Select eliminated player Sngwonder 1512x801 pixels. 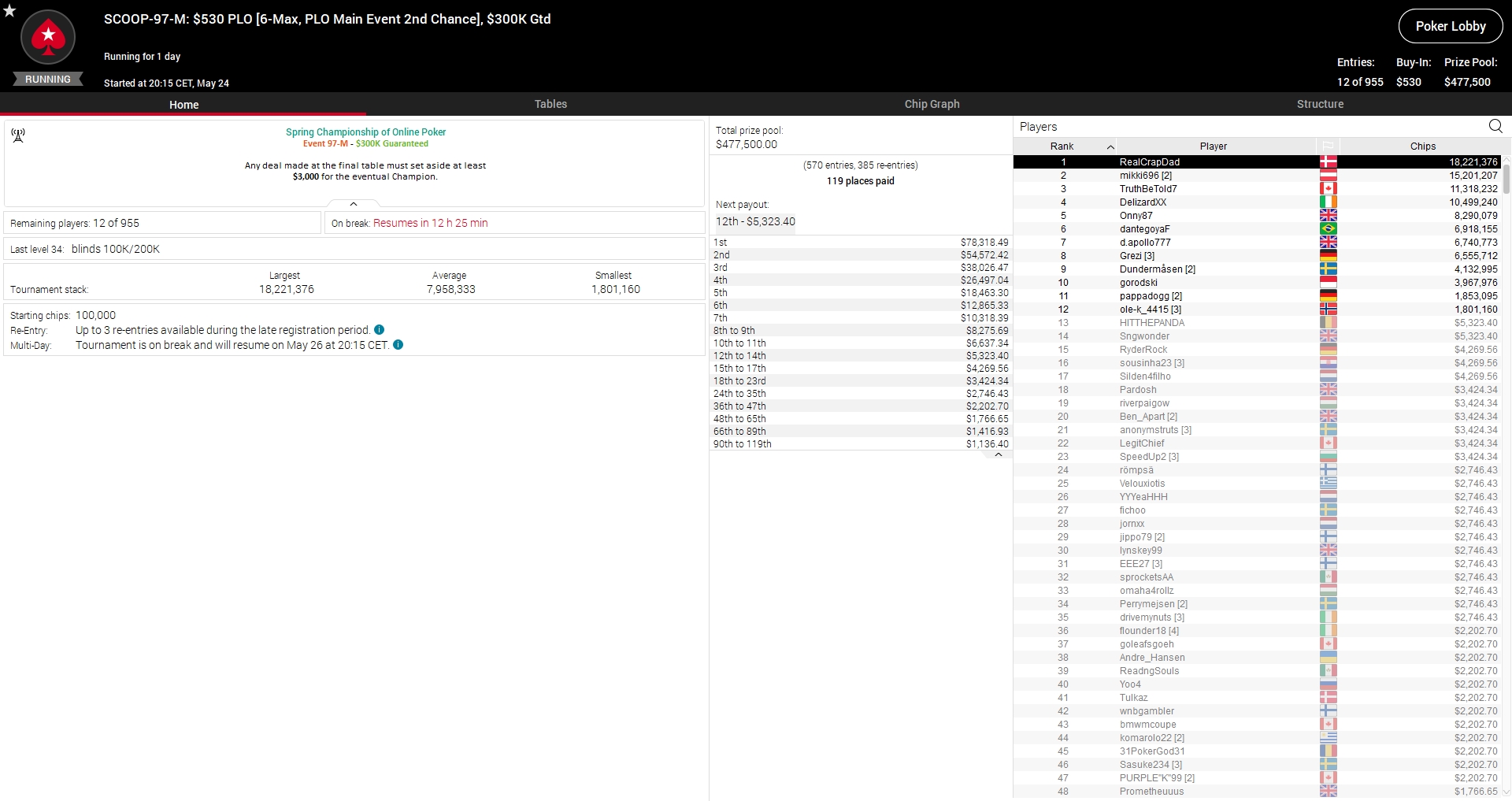click(1257, 336)
